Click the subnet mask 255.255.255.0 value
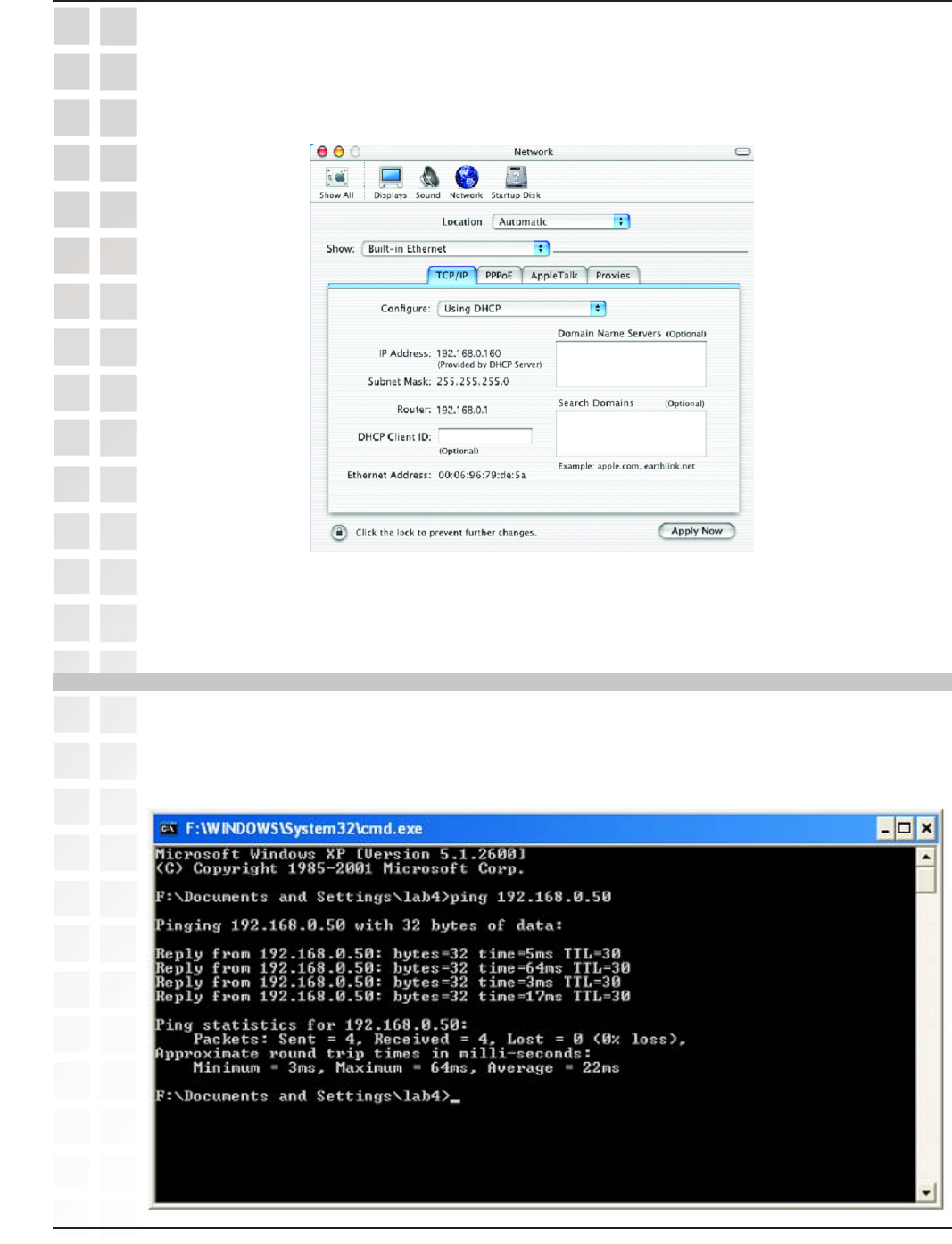952x1244 pixels. tap(472, 381)
